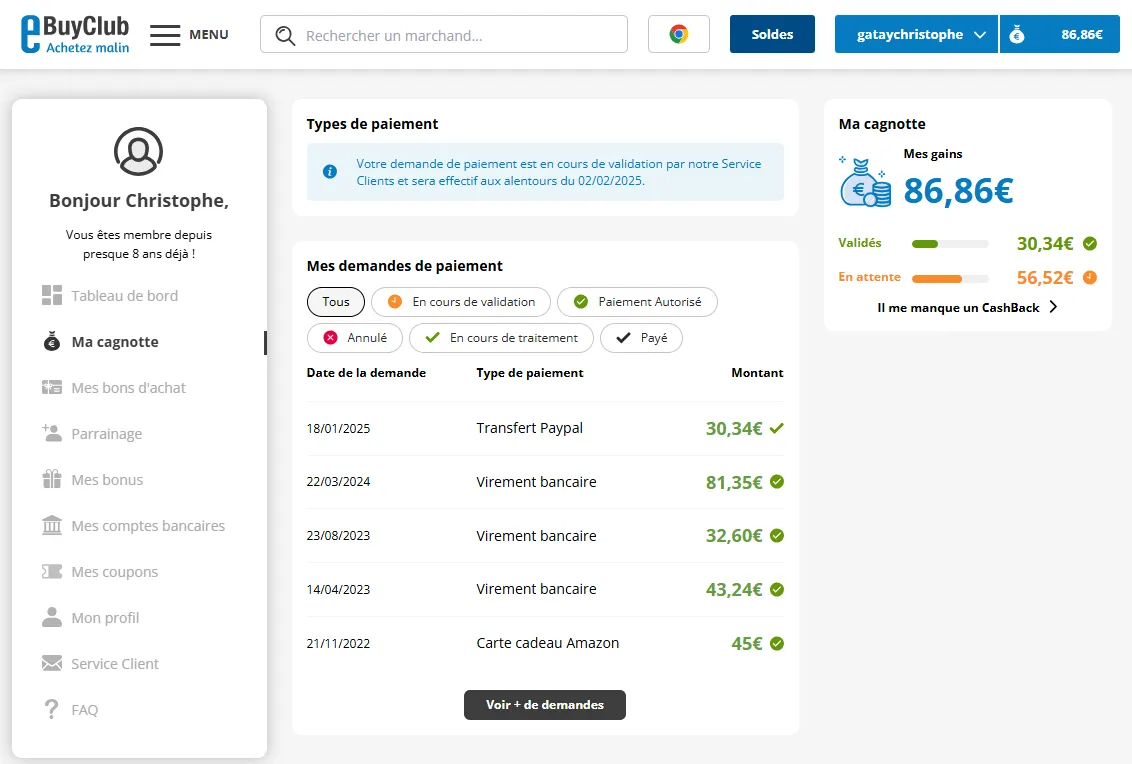Screen dimensions: 1132x764
Task: Click the green check icon beside Validés amount
Action: pyautogui.click(x=1090, y=243)
